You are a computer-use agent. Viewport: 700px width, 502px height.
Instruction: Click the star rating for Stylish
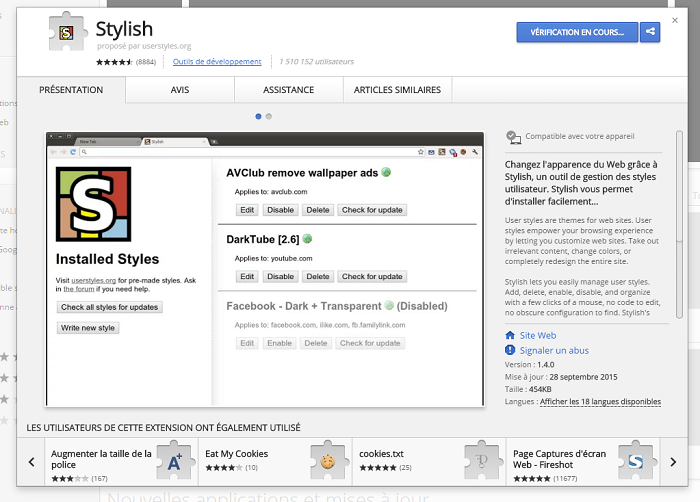click(114, 62)
